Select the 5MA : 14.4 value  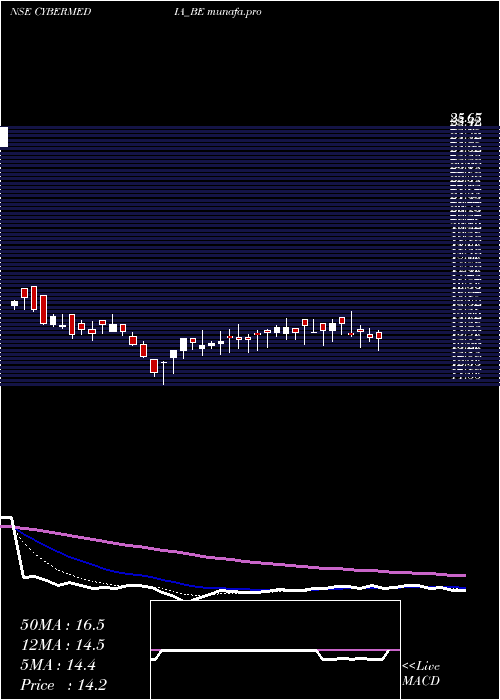pyautogui.click(x=58, y=665)
